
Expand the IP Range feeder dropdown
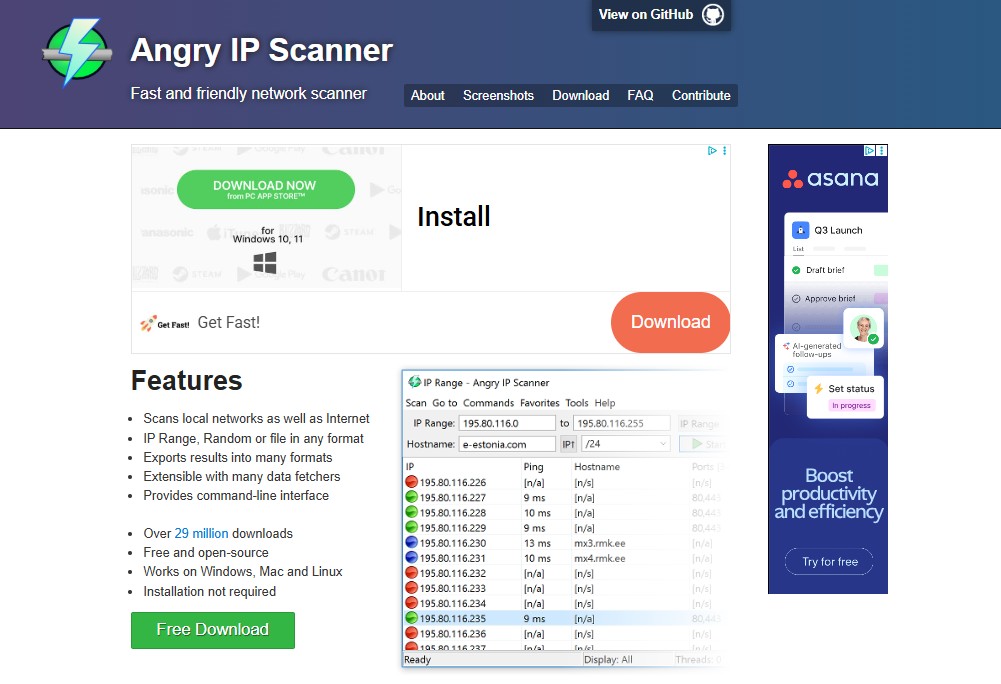[x=700, y=423]
